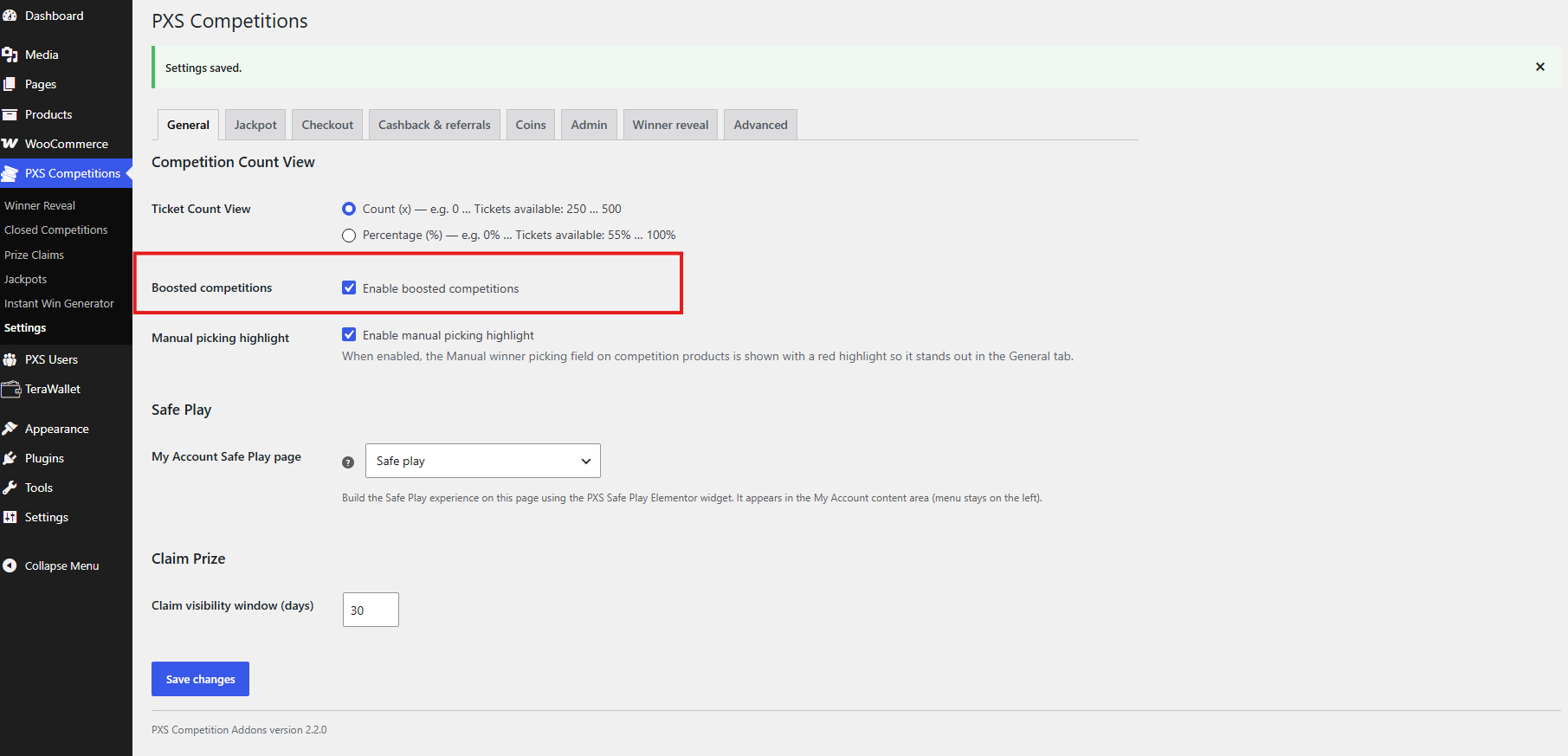This screenshot has height=756, width=1568.
Task: Click the help question mark icon
Action: pyautogui.click(x=348, y=462)
